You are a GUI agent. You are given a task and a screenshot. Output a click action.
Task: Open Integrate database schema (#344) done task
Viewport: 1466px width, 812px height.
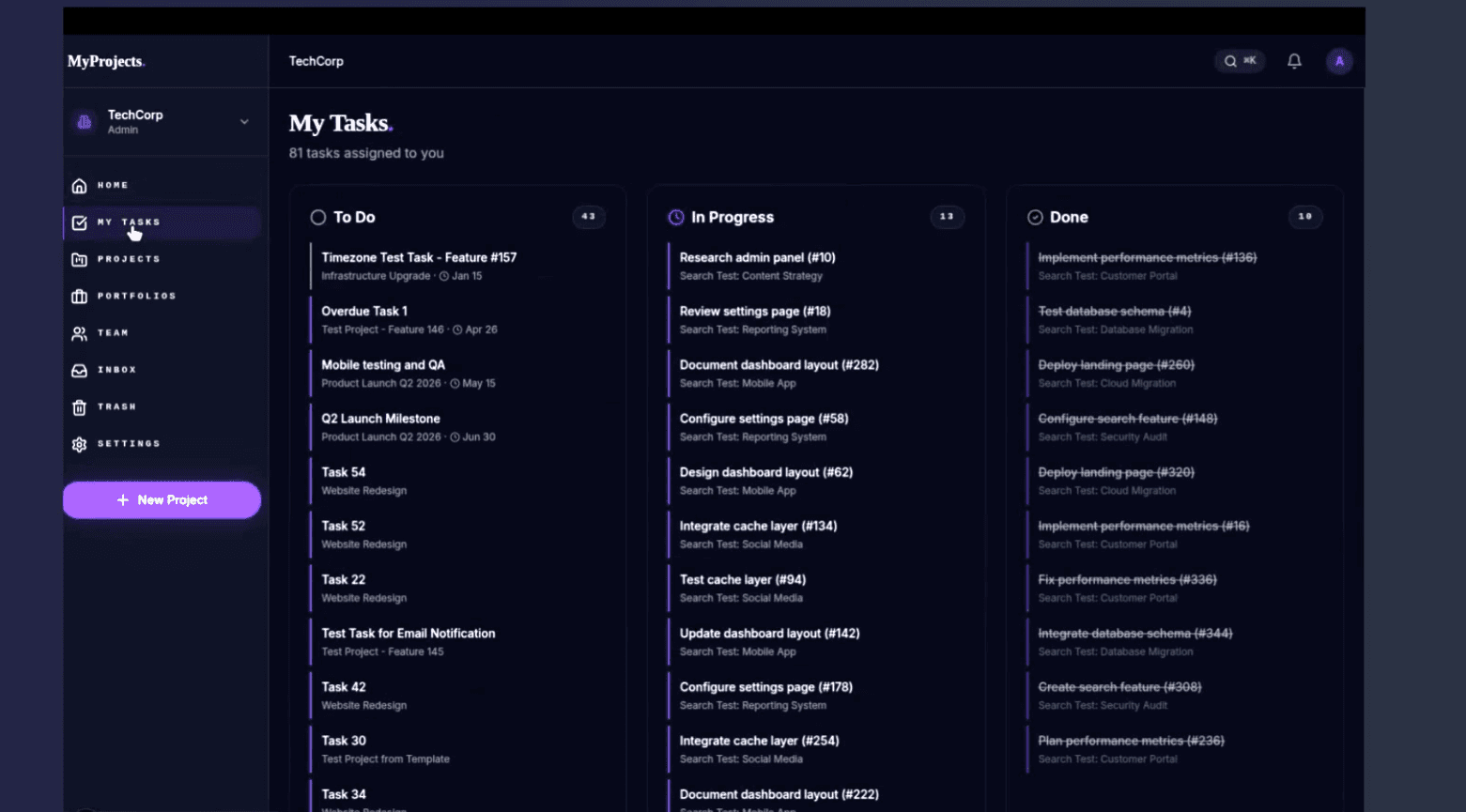click(1175, 642)
